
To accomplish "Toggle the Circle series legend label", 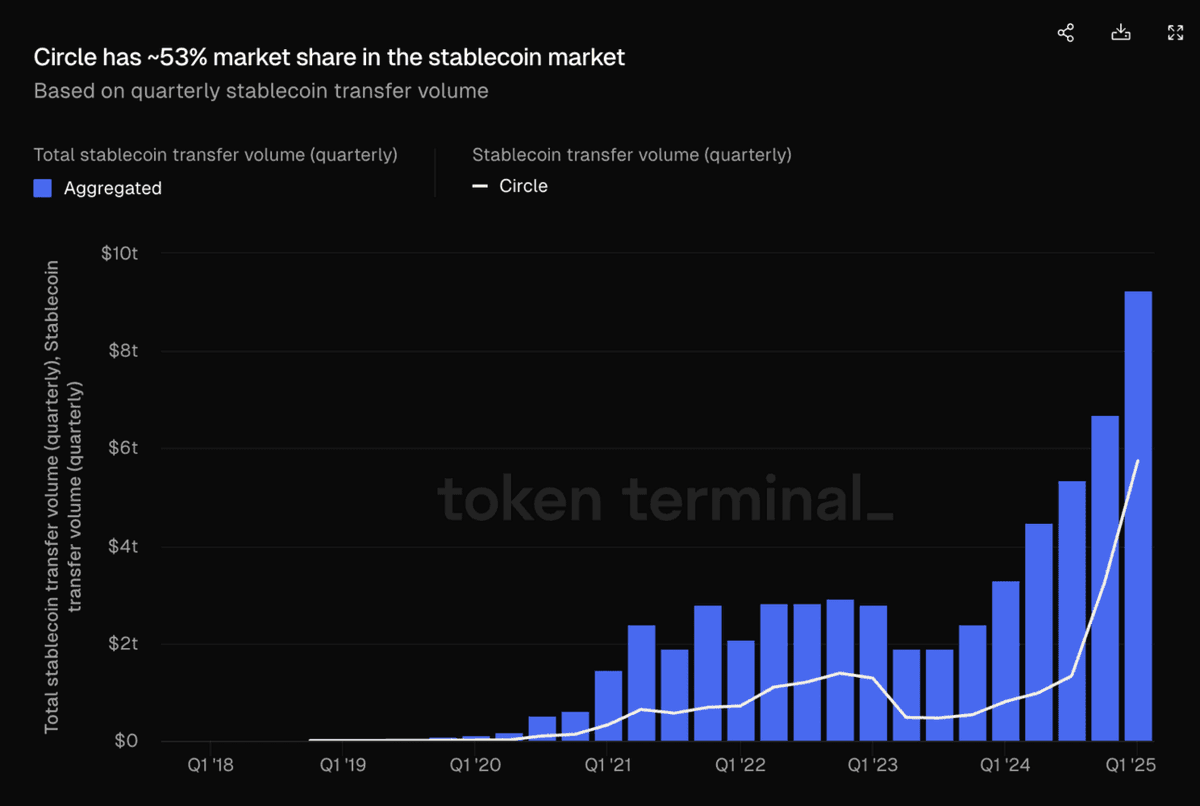I will [524, 186].
